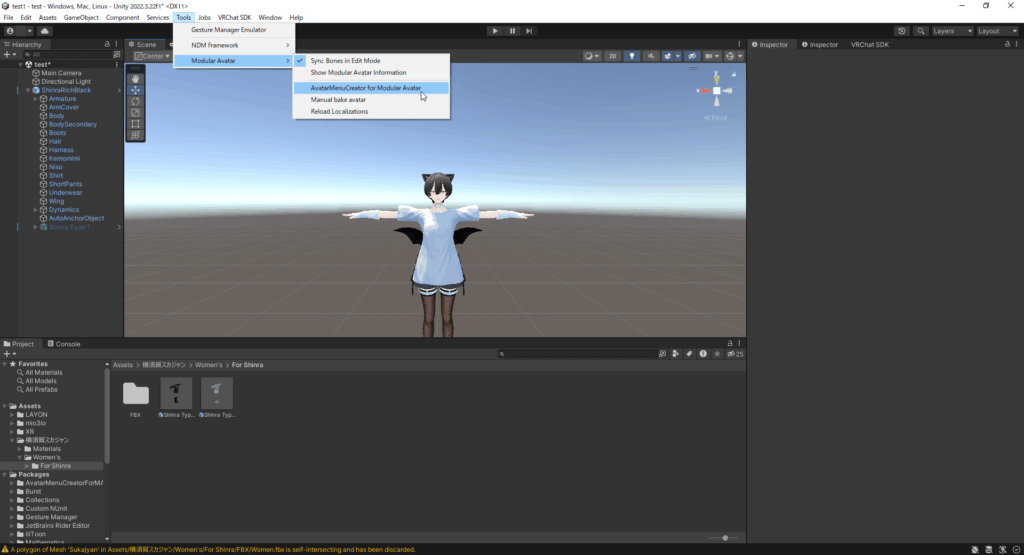This screenshot has height=555, width=1024.
Task: Click Favorites star filter icon
Action: (717, 354)
